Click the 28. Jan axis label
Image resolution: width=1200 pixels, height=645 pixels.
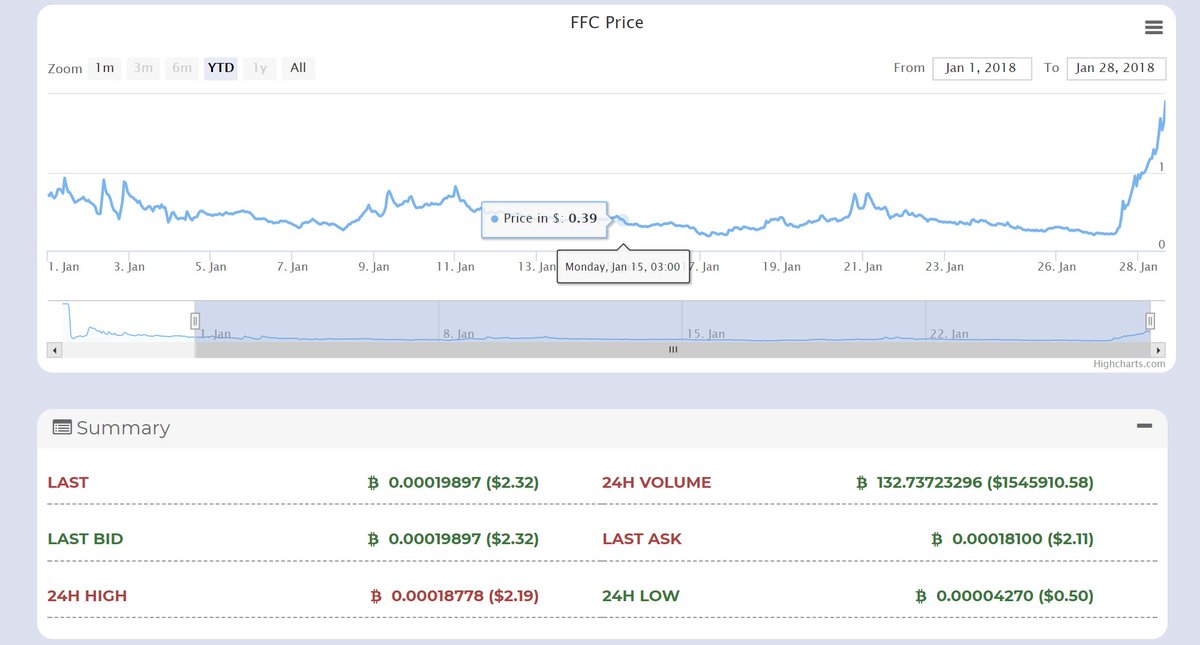click(1138, 267)
